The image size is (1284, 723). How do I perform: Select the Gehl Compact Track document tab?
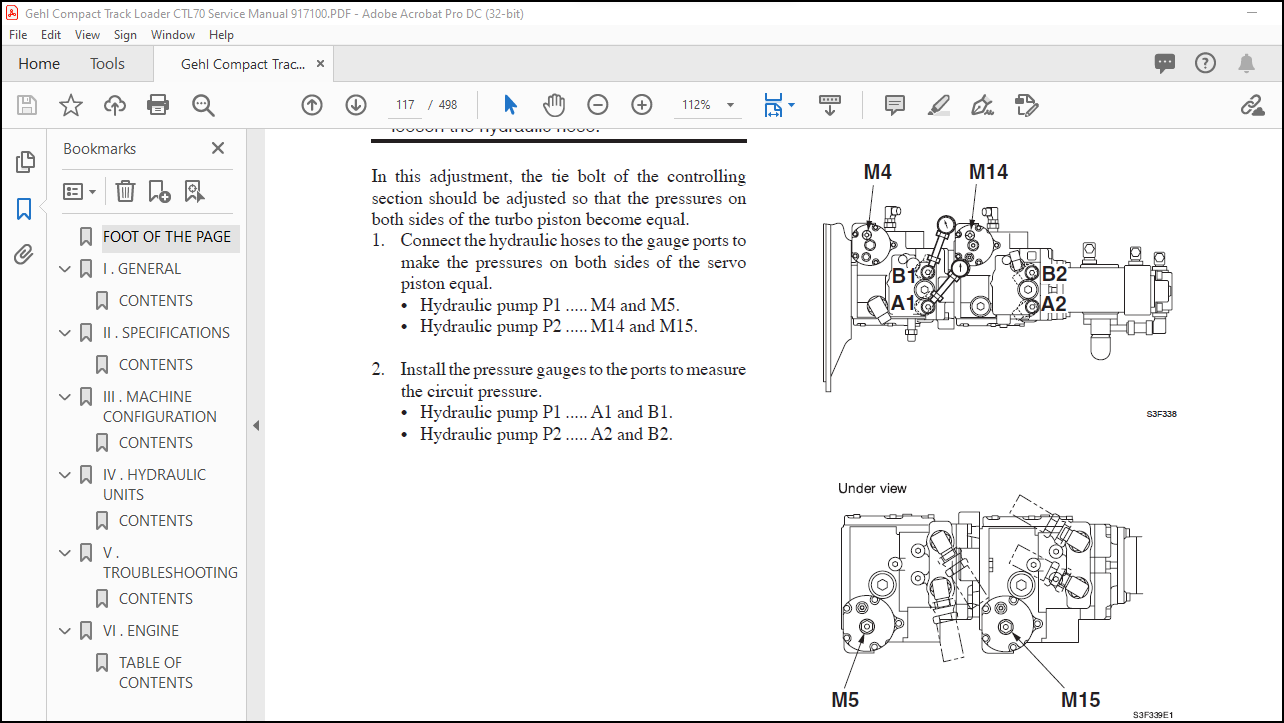tap(243, 64)
